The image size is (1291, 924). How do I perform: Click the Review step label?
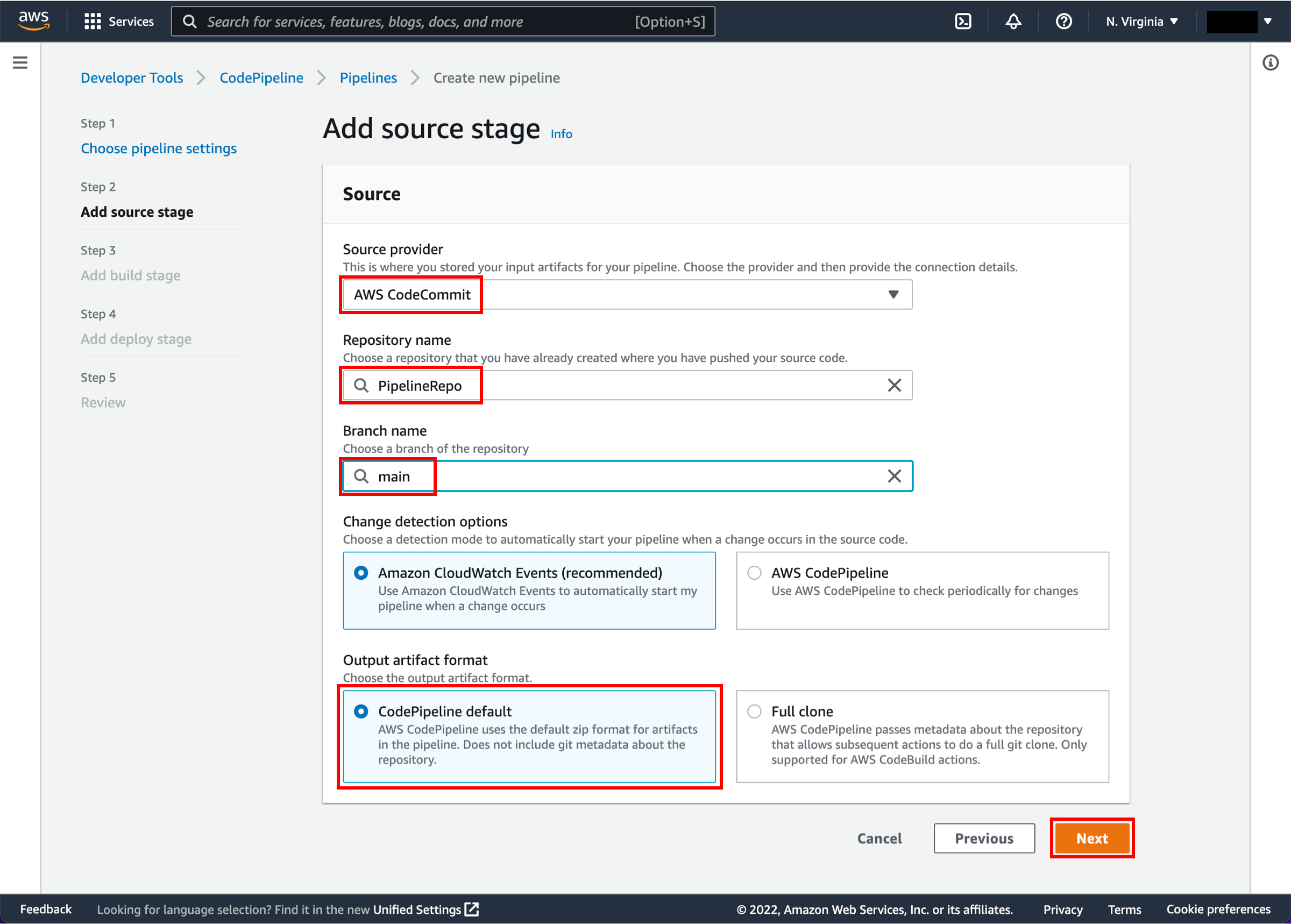pyautogui.click(x=103, y=402)
